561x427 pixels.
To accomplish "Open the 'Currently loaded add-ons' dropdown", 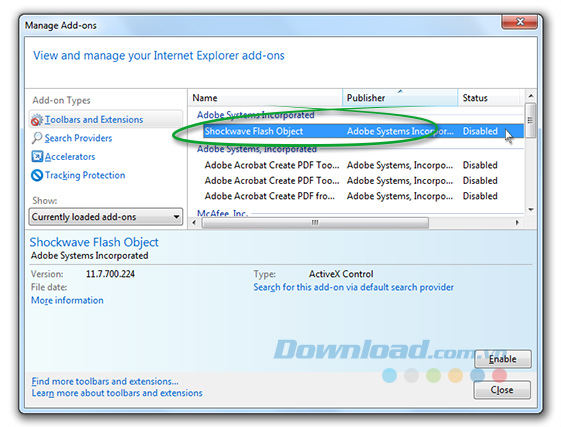I will 106,217.
